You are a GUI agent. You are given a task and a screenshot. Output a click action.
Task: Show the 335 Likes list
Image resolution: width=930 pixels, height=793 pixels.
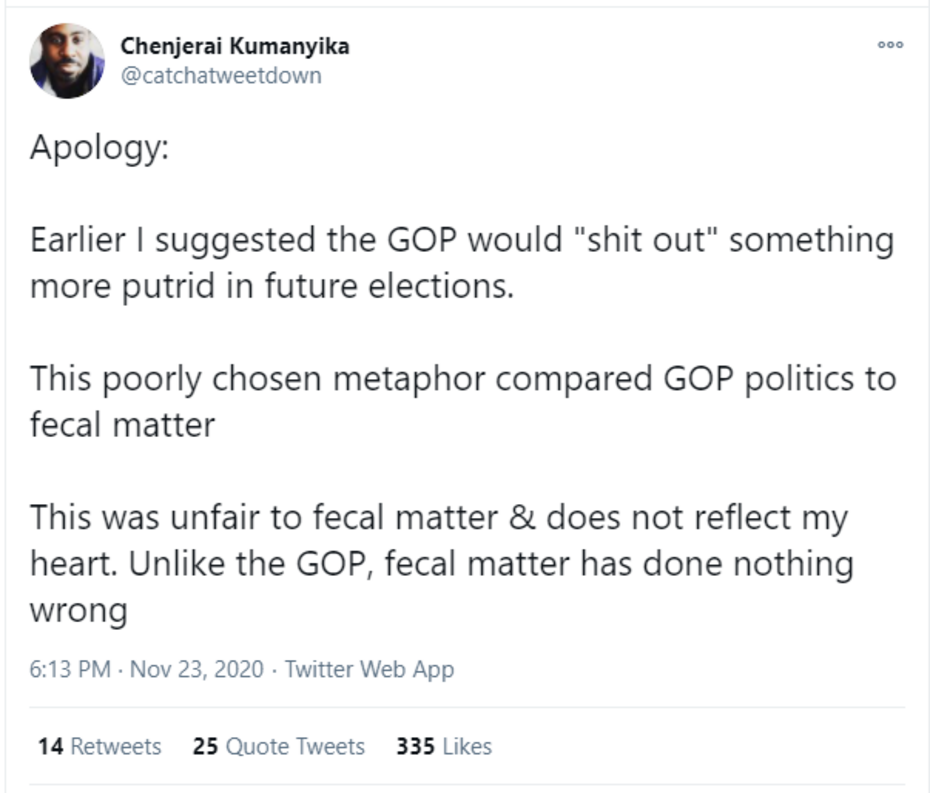[444, 746]
